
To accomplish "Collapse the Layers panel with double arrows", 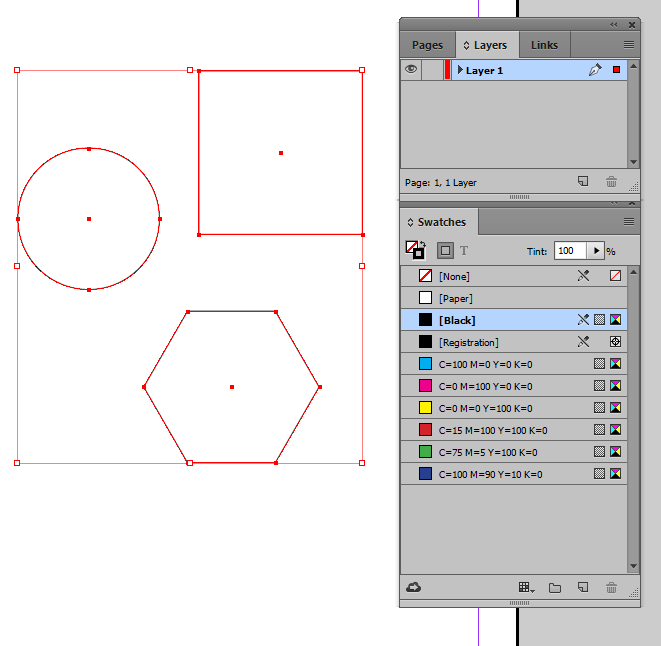I will 613,25.
